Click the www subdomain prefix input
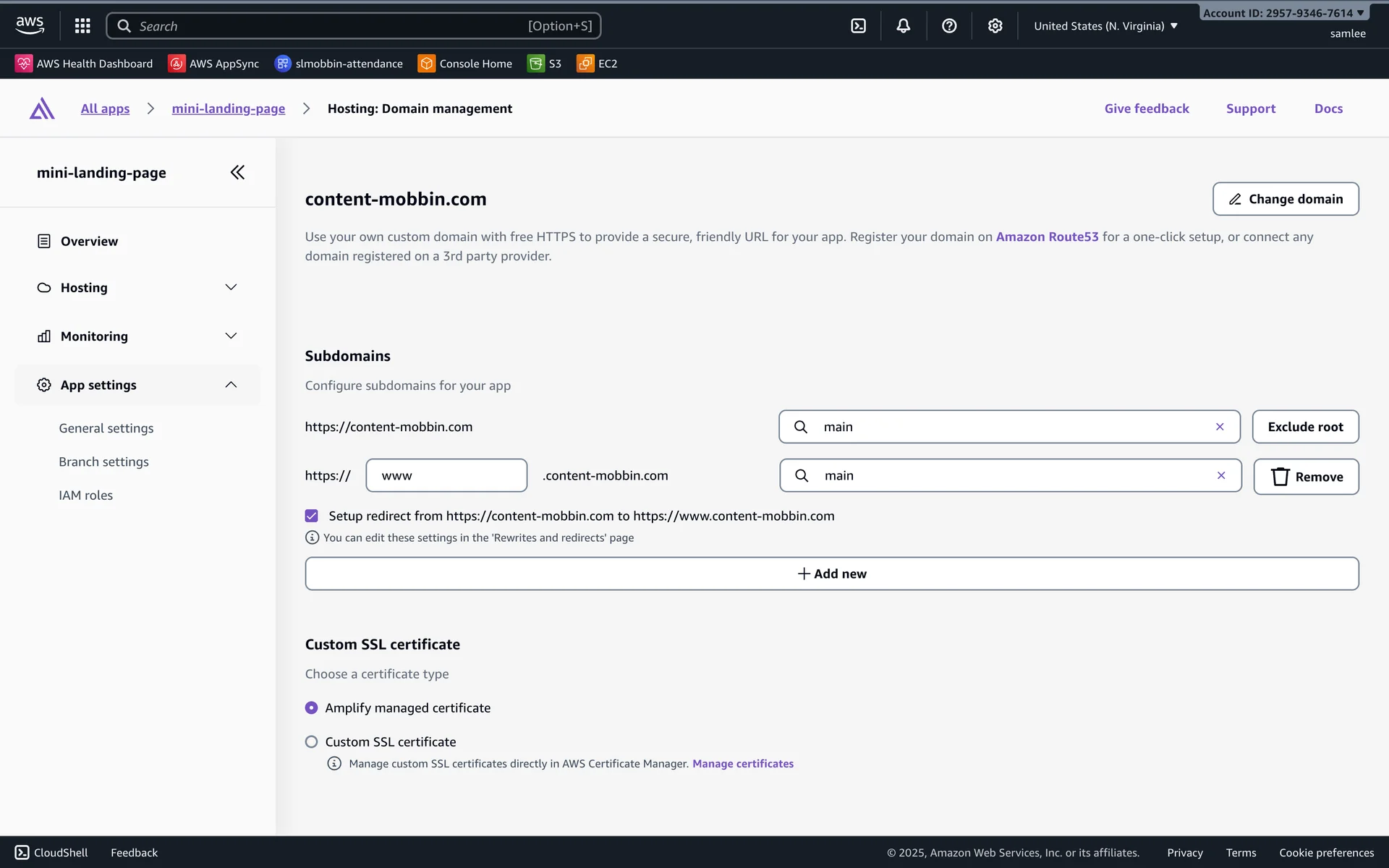The image size is (1389, 868). [x=446, y=475]
